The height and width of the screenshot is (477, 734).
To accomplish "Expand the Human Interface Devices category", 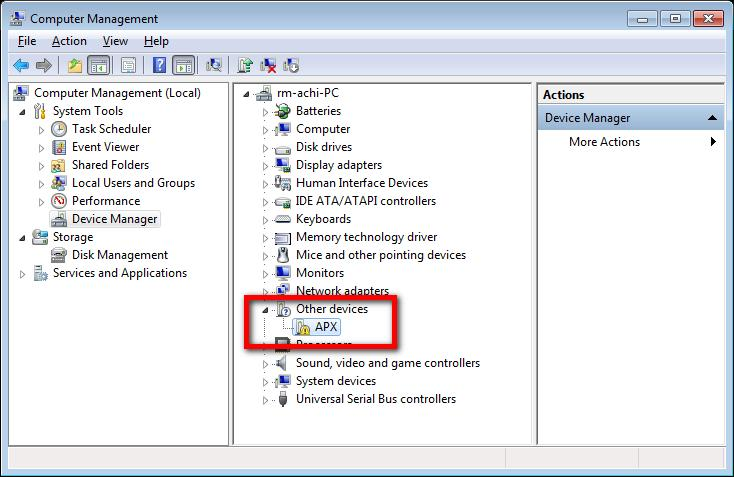I will click(x=265, y=184).
